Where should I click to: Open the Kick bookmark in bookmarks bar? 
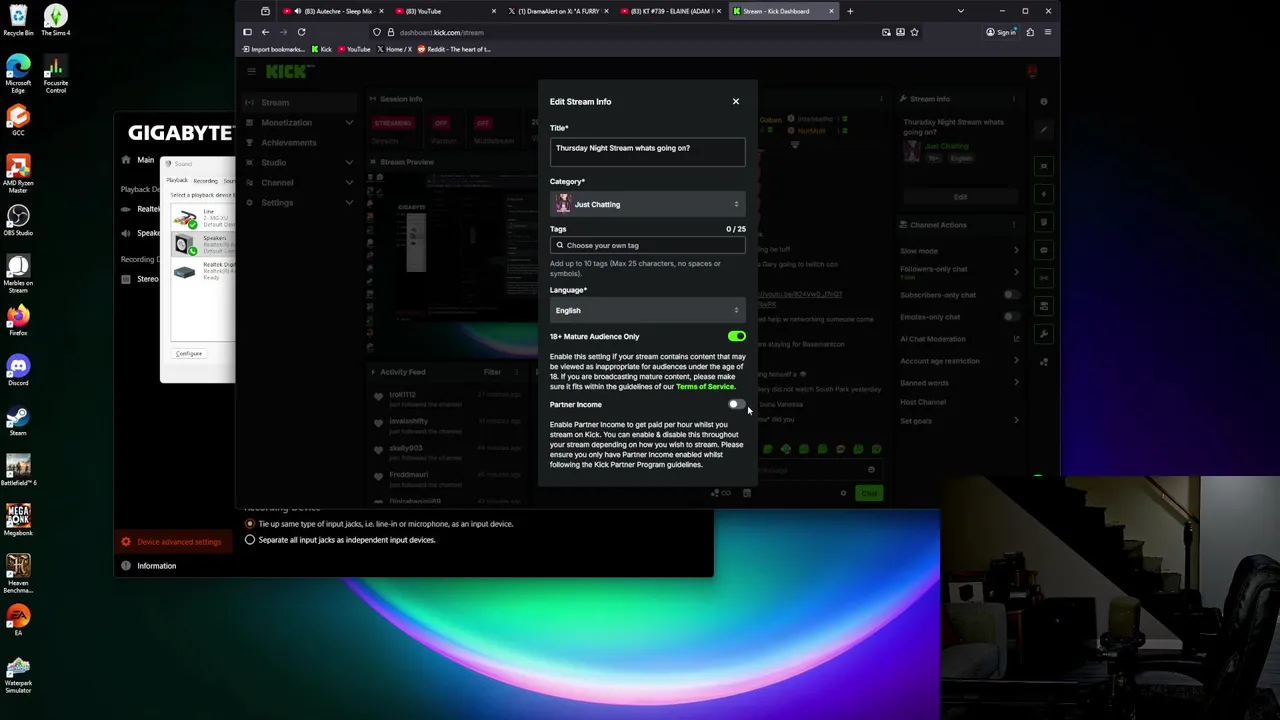[x=322, y=49]
